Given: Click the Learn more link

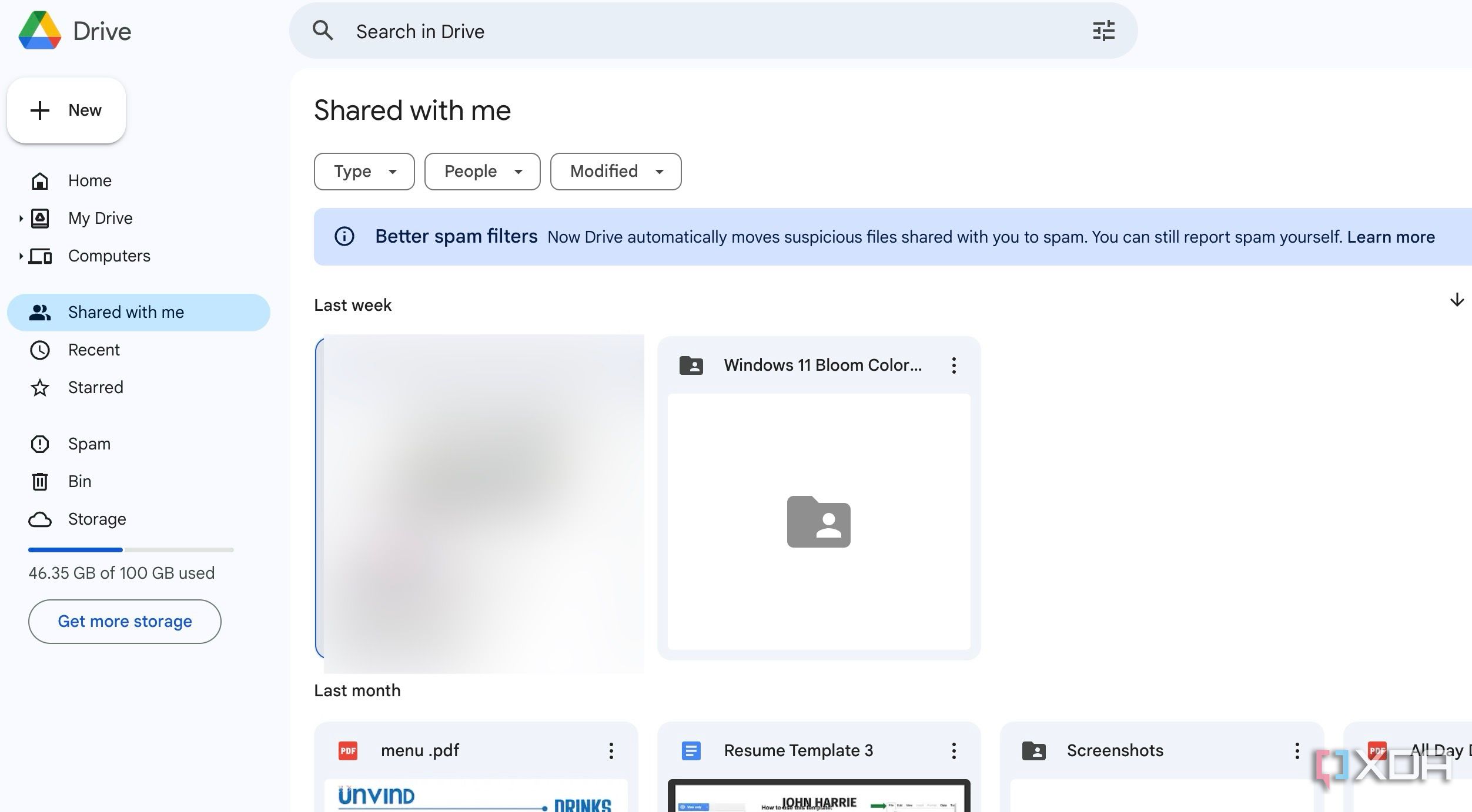Looking at the screenshot, I should [1391, 237].
